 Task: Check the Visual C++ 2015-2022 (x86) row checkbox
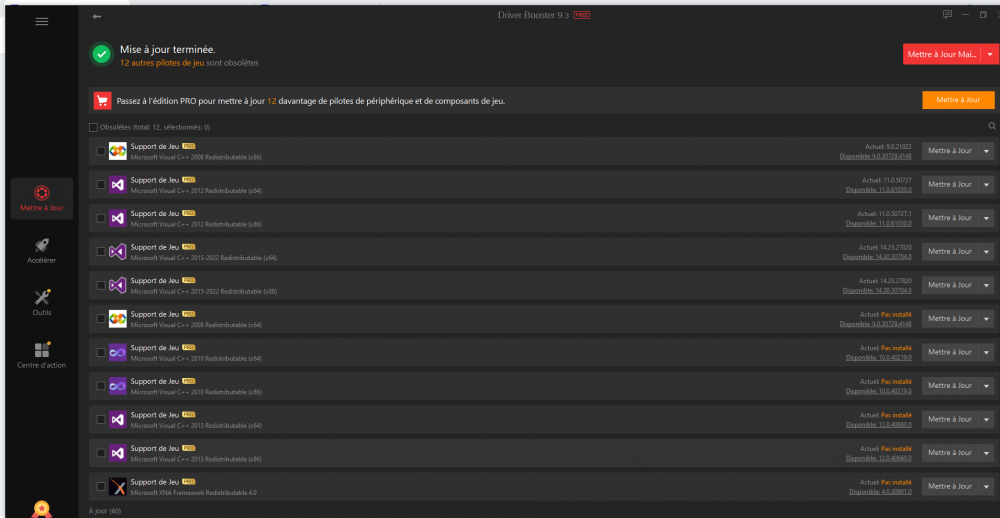point(101,285)
